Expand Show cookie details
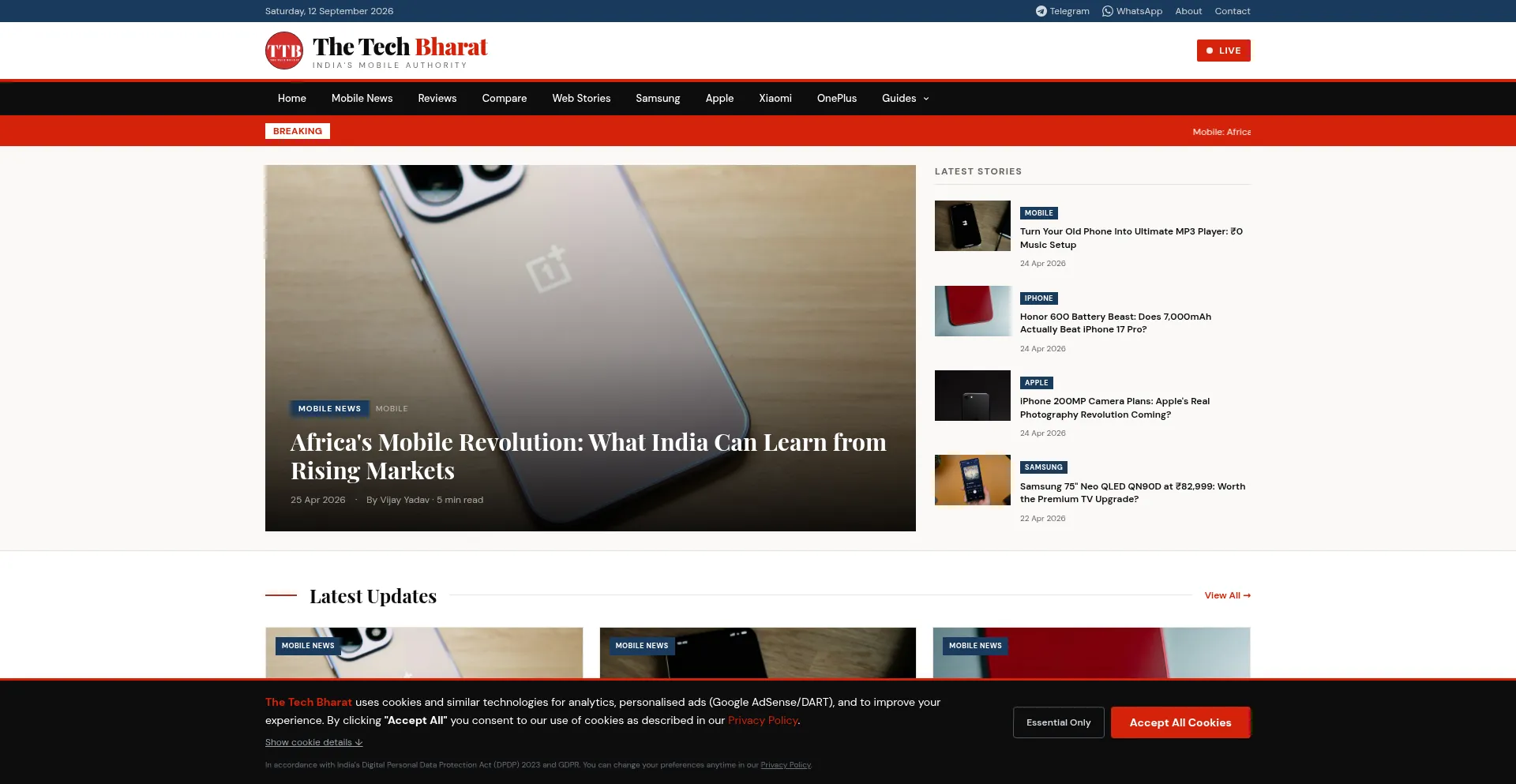 point(313,742)
